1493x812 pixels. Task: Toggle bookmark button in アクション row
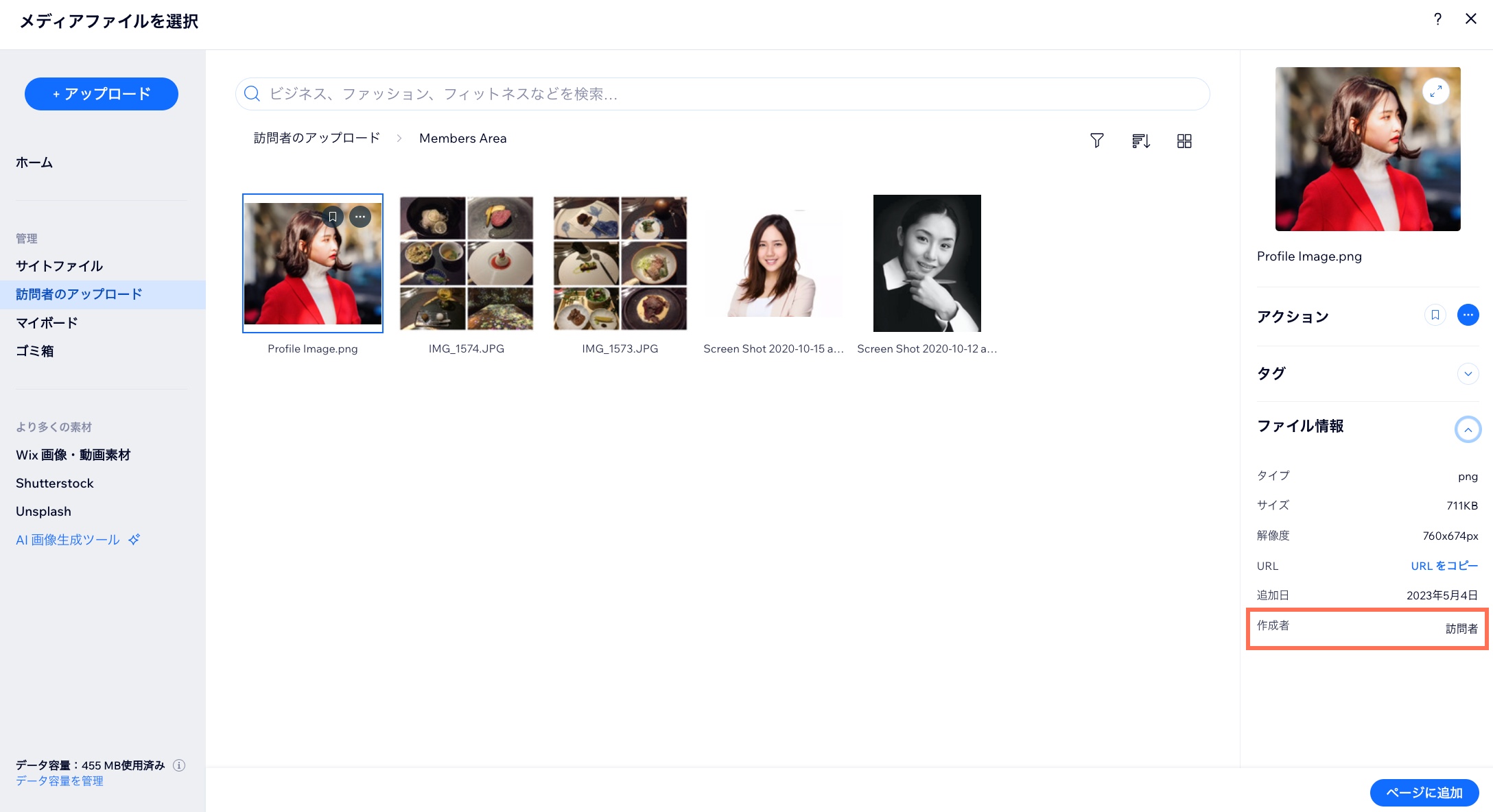pyautogui.click(x=1435, y=315)
